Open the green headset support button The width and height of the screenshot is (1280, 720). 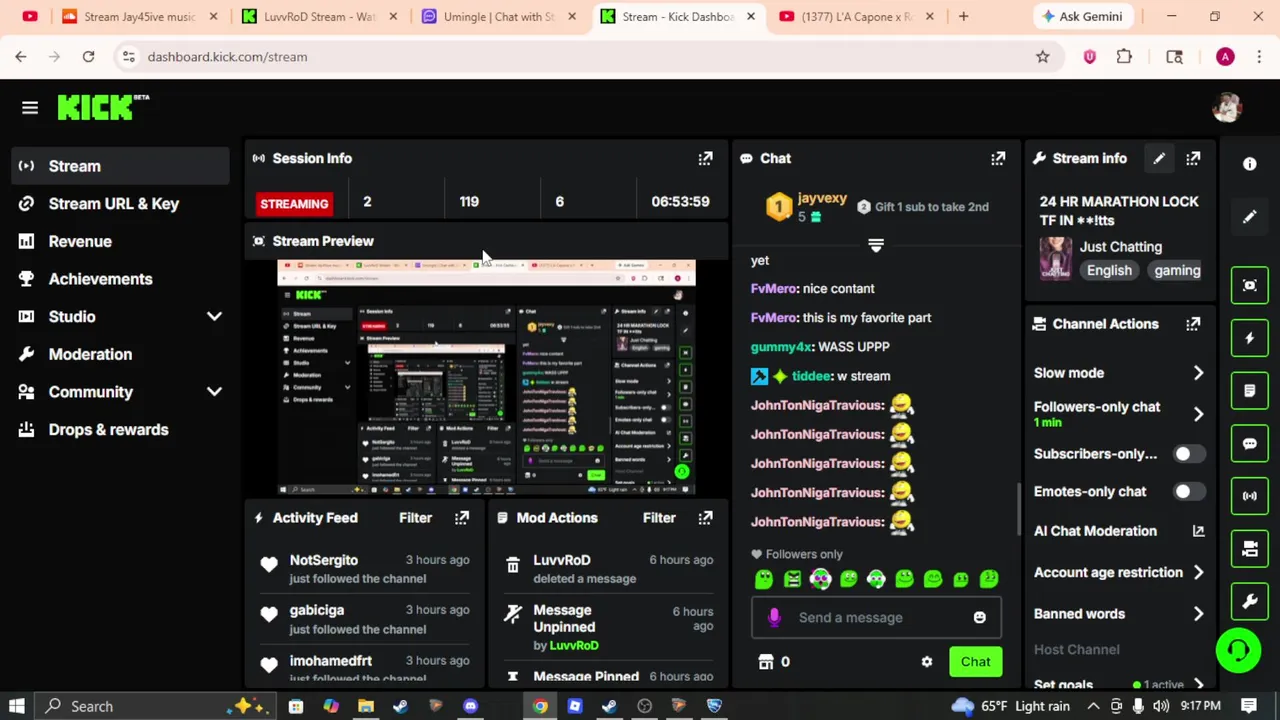(x=1239, y=651)
